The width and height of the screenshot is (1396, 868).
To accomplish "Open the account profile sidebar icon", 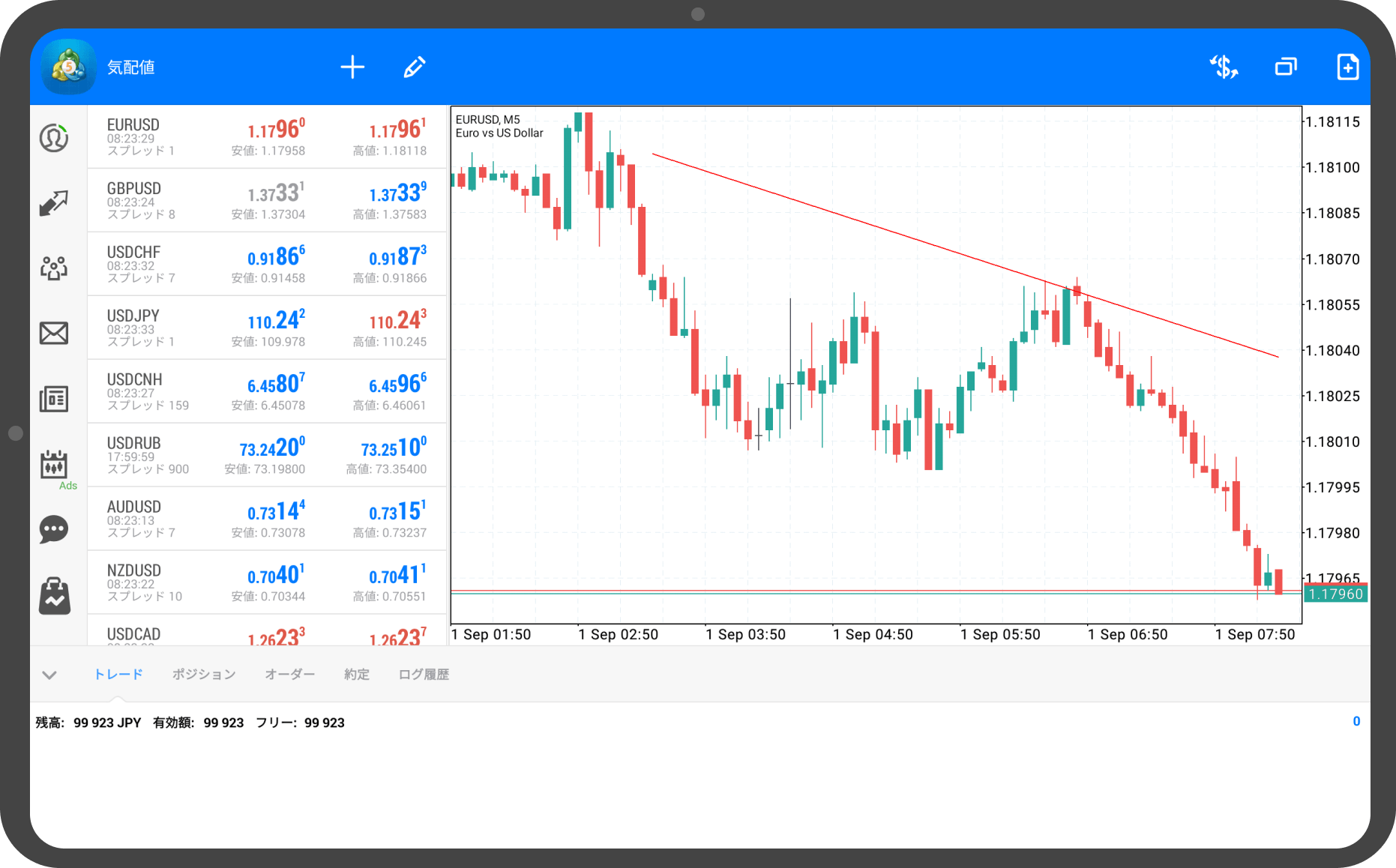I will coord(54,138).
